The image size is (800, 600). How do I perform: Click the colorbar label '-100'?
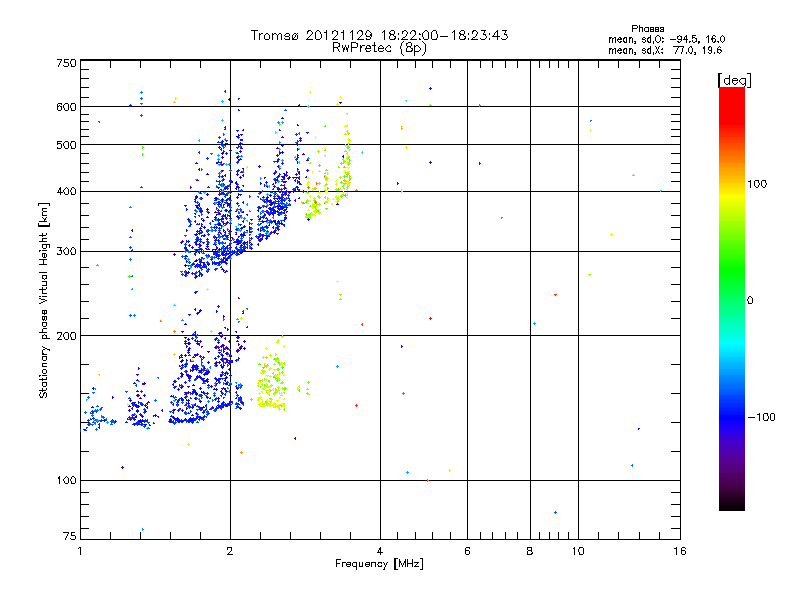click(762, 417)
